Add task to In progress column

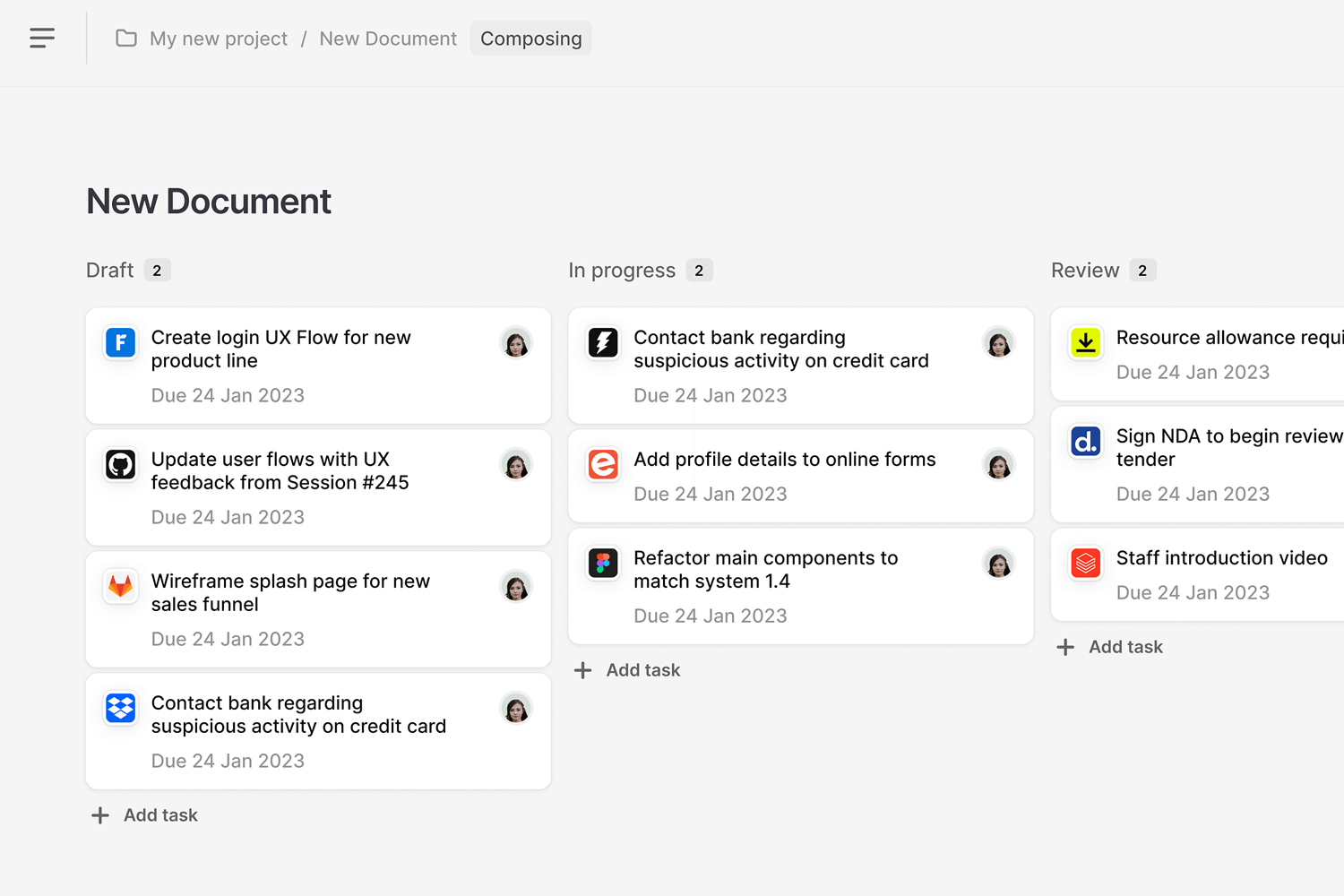627,670
